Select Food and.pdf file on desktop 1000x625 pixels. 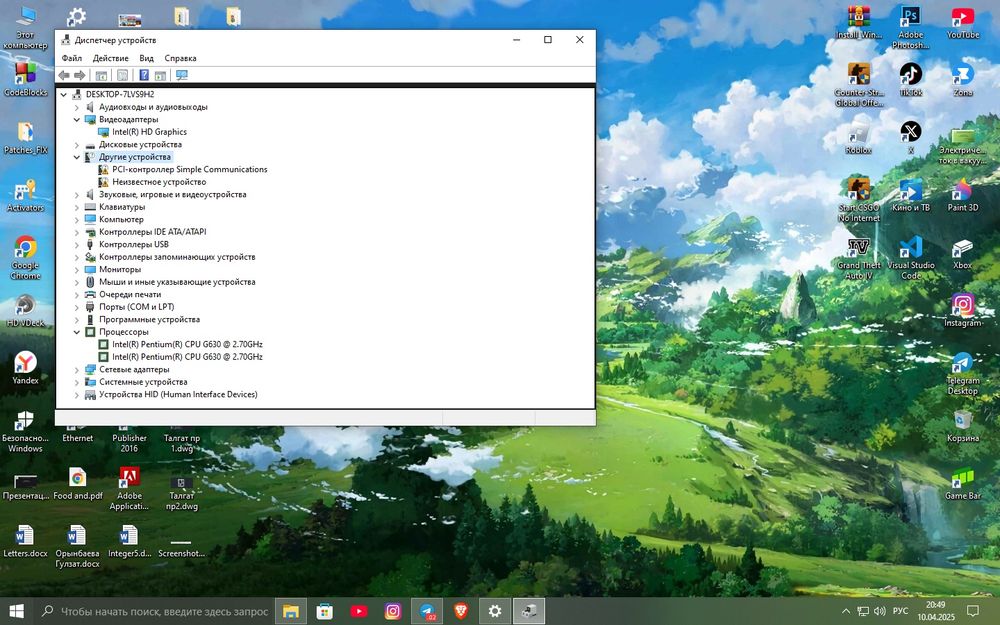pos(78,483)
